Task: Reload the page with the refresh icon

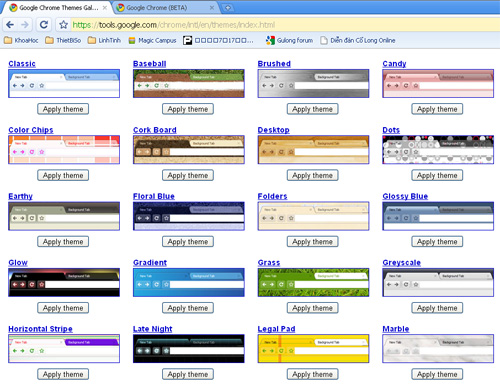Action: click(x=44, y=25)
